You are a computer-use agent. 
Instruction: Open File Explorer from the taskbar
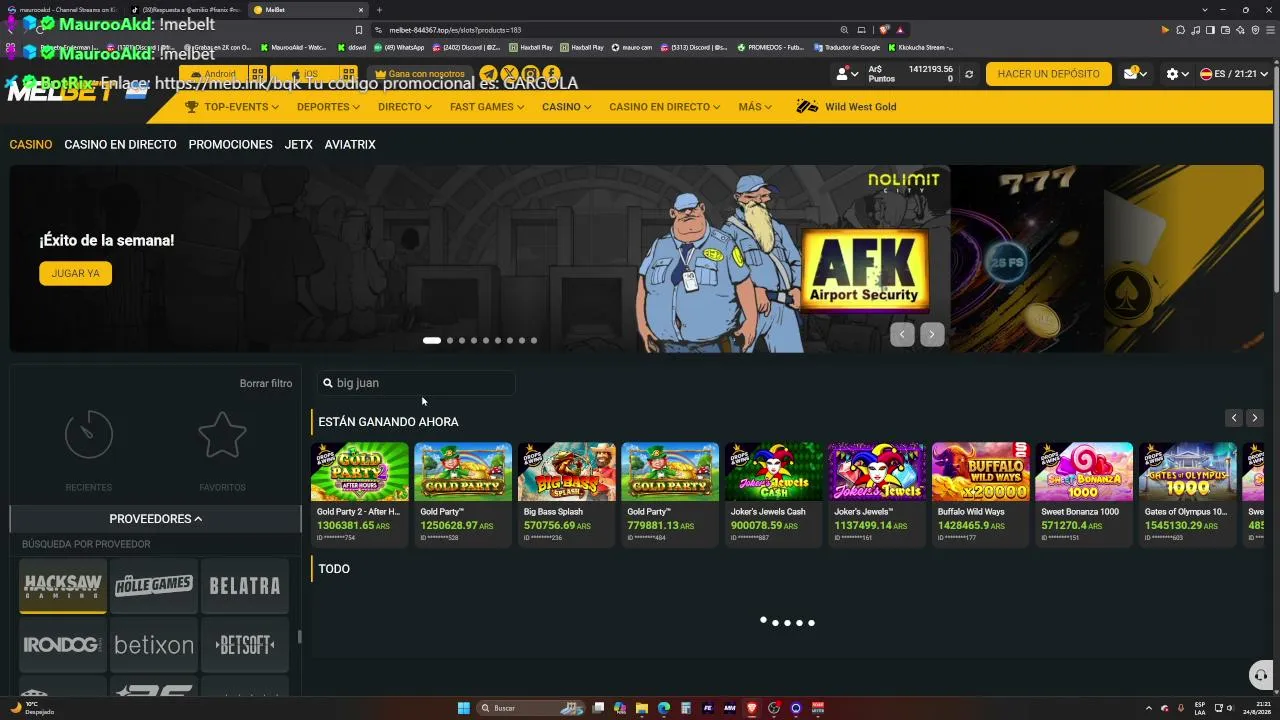pos(642,708)
